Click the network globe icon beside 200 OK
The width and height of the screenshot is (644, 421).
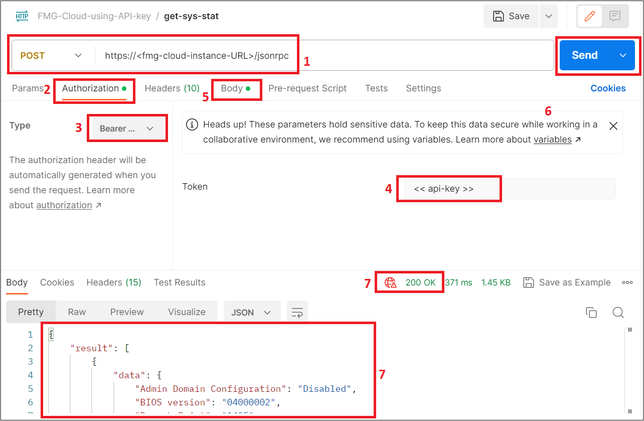(x=391, y=283)
